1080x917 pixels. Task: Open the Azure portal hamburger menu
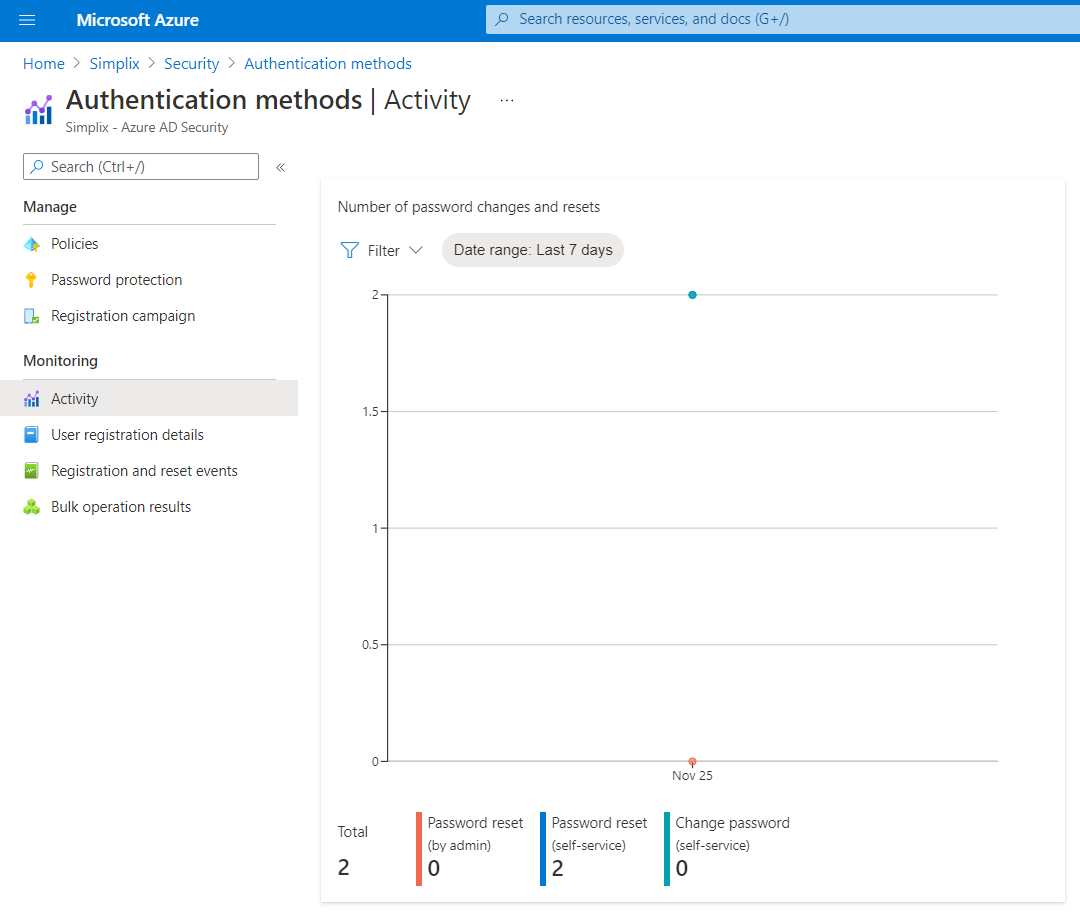27,20
